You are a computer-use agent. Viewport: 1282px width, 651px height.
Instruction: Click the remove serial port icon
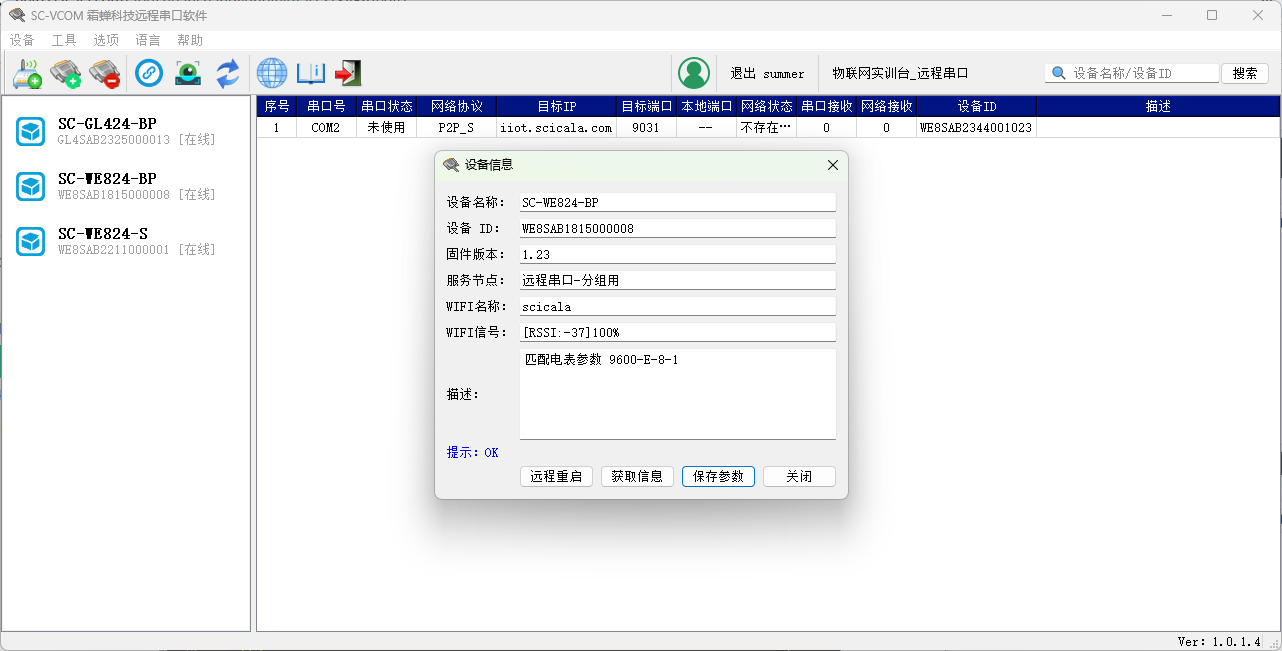click(104, 73)
